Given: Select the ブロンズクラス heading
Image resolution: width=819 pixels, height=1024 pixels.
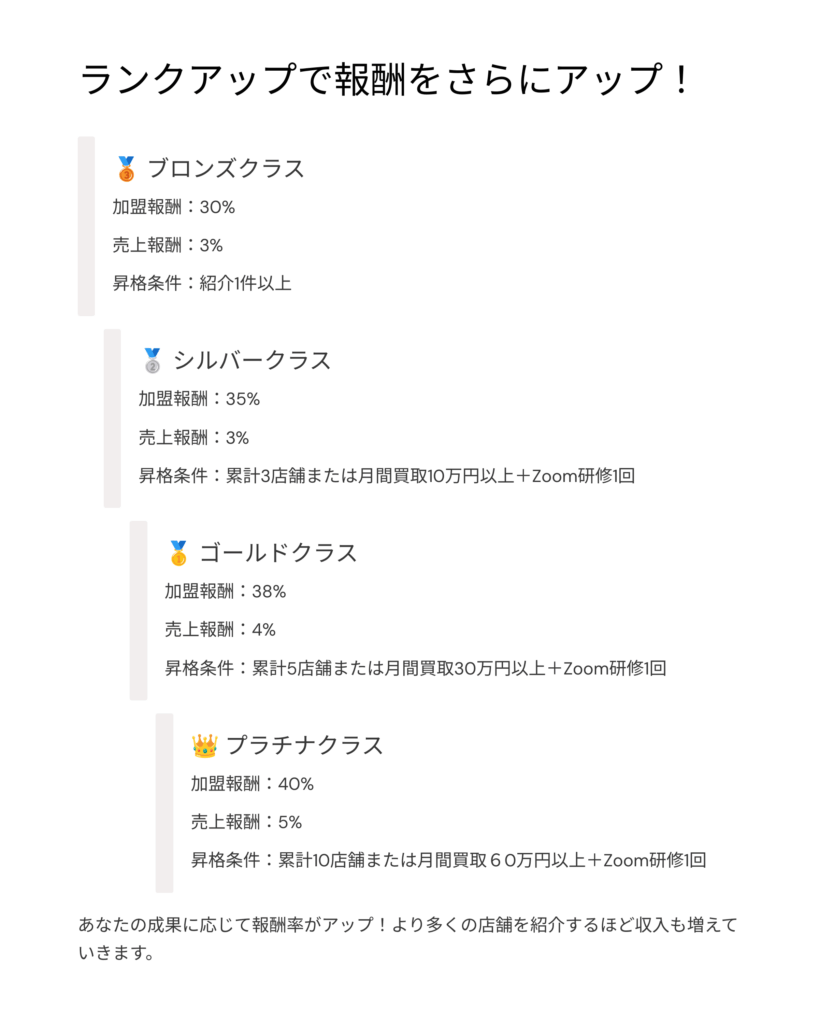Looking at the screenshot, I should (x=226, y=168).
